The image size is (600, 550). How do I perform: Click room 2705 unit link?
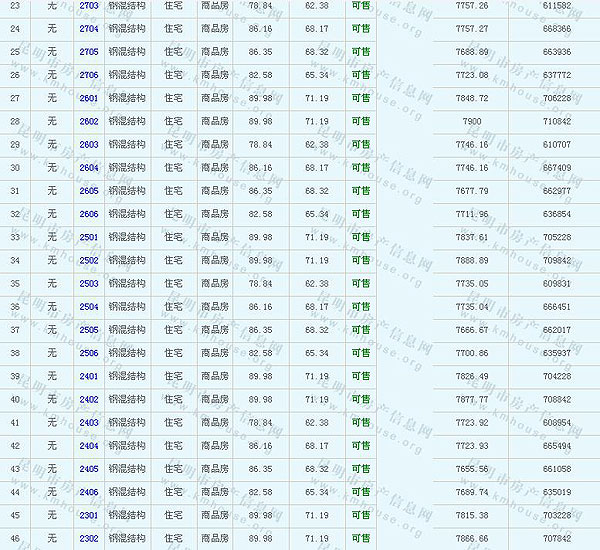click(x=88, y=52)
